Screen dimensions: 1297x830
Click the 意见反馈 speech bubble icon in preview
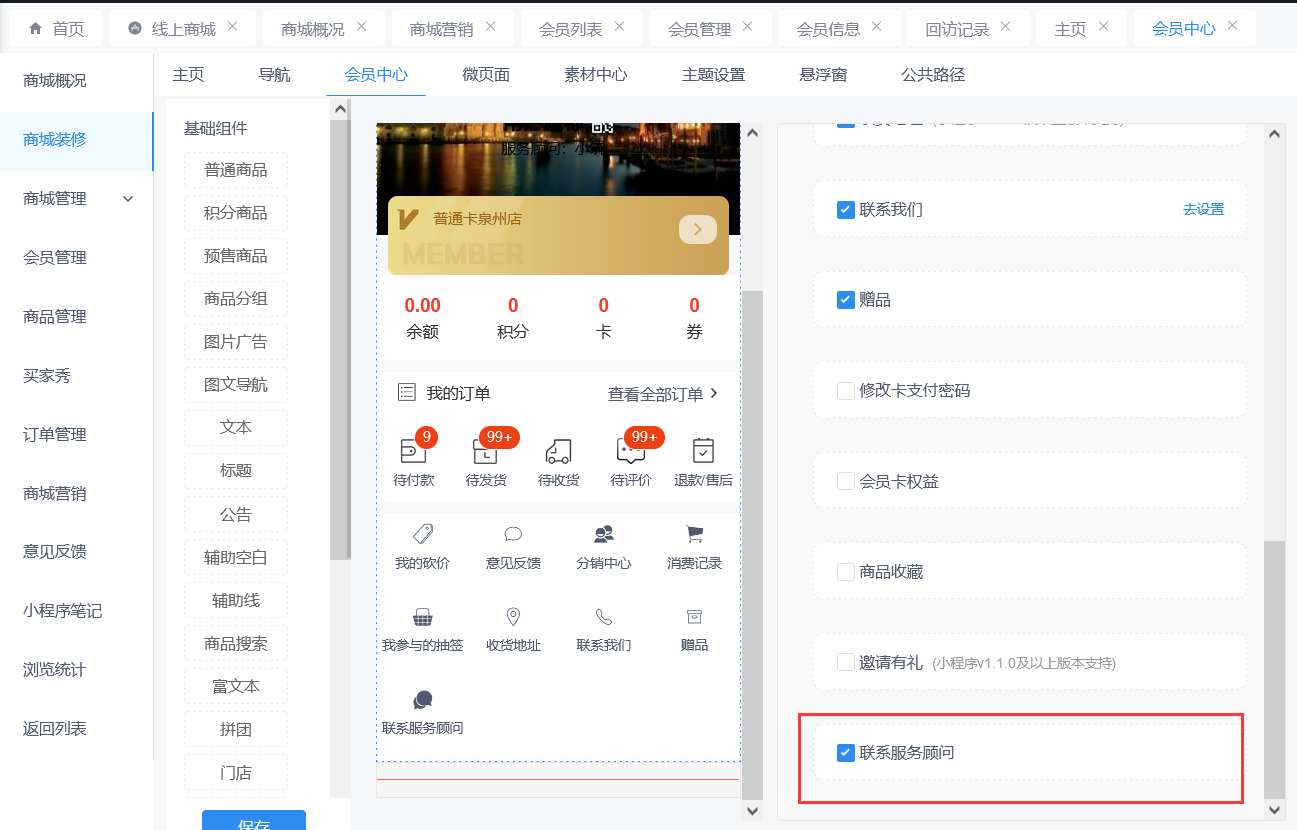(513, 534)
